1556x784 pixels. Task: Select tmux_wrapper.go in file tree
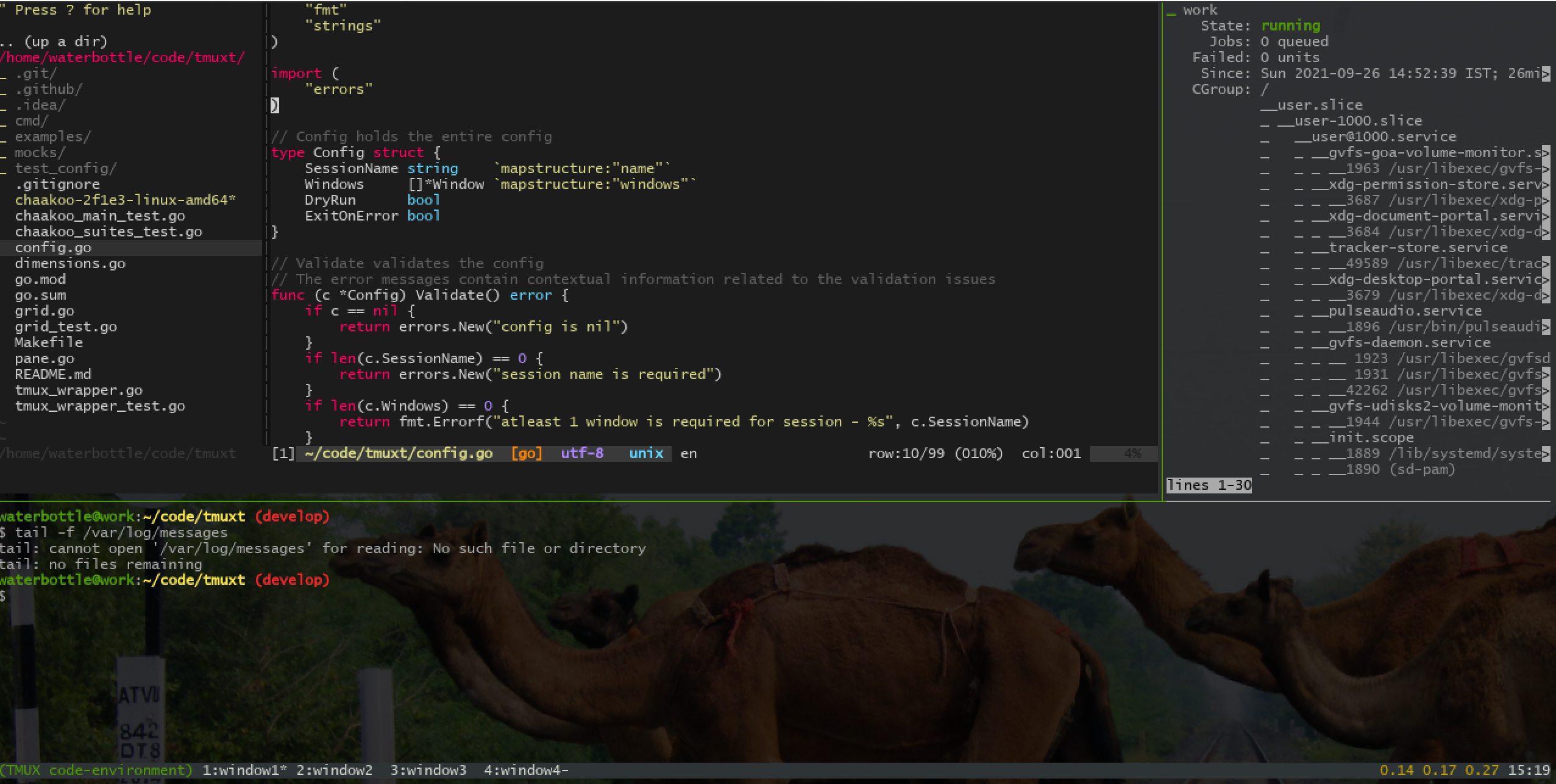click(79, 390)
